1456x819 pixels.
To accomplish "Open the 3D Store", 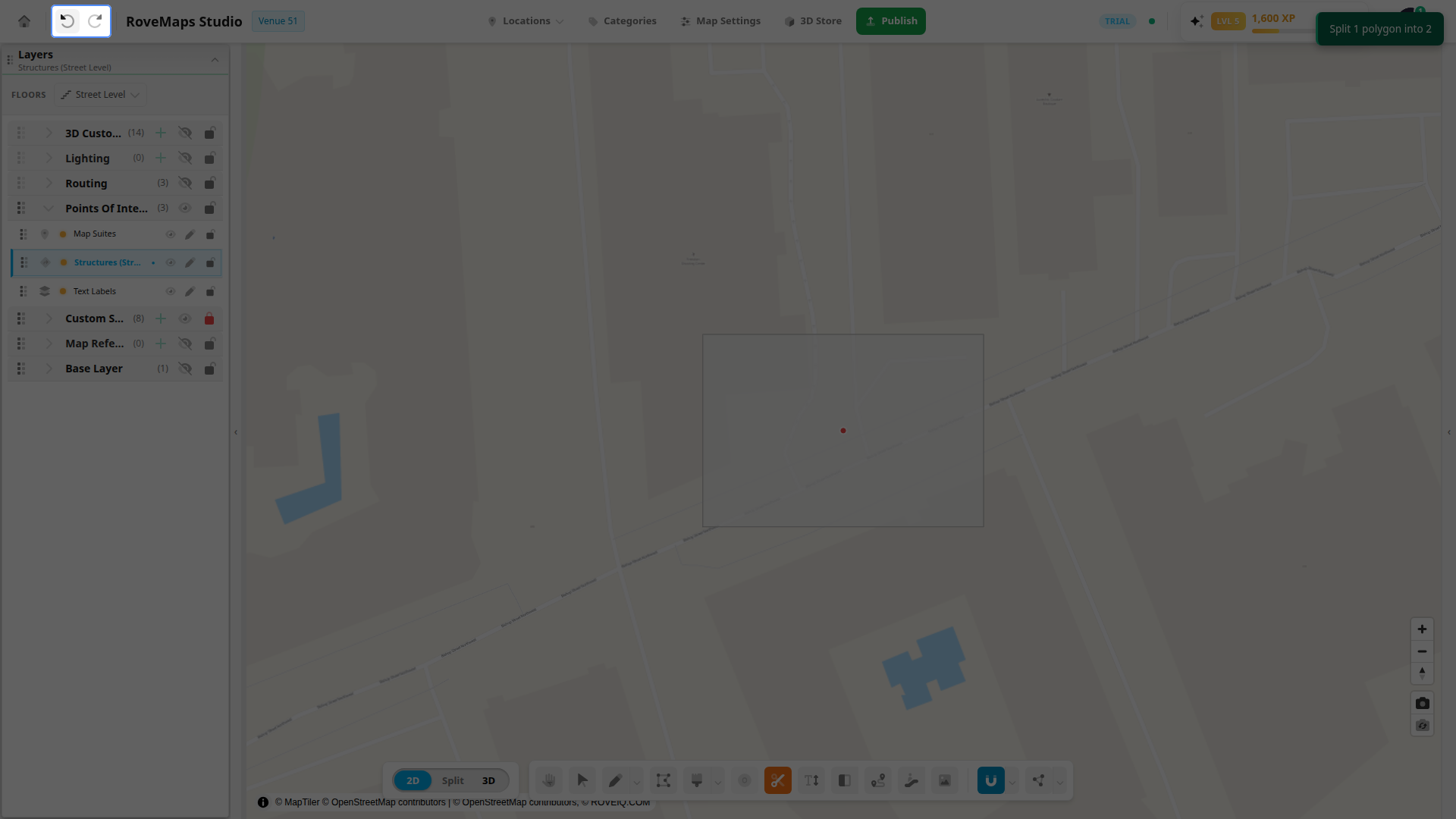I will pos(813,21).
